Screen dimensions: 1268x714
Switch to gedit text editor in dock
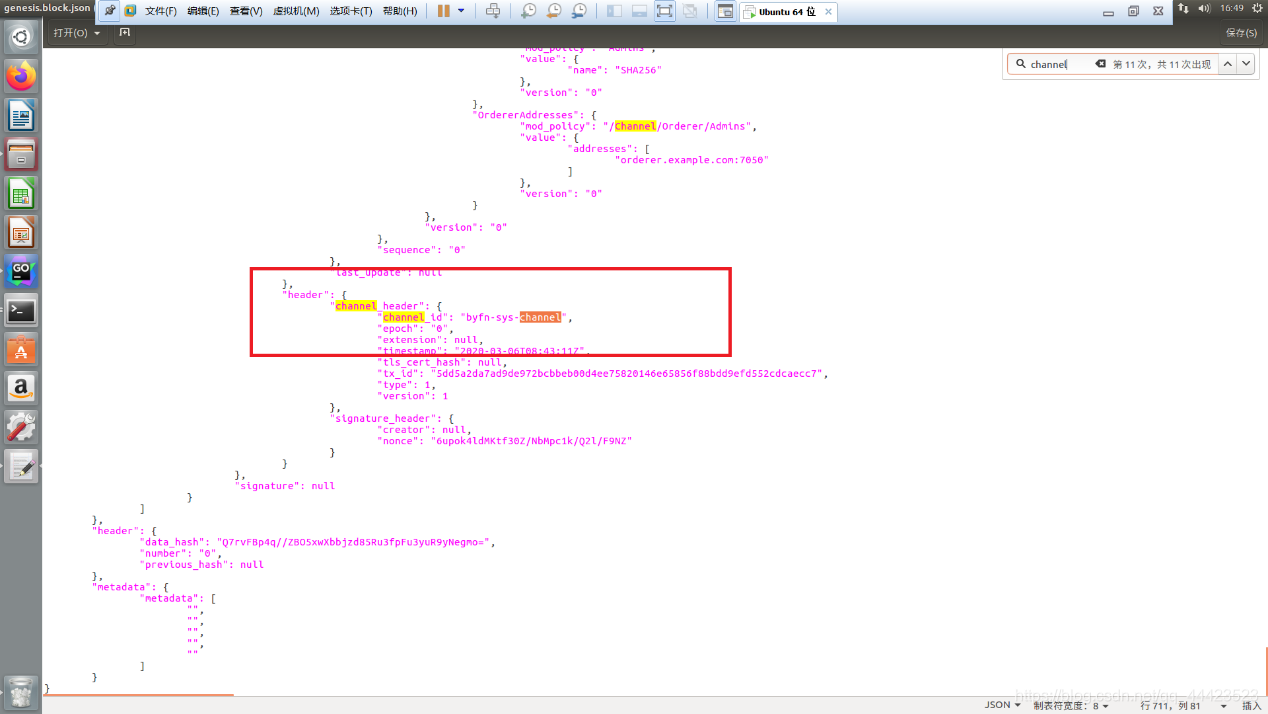tap(21, 466)
